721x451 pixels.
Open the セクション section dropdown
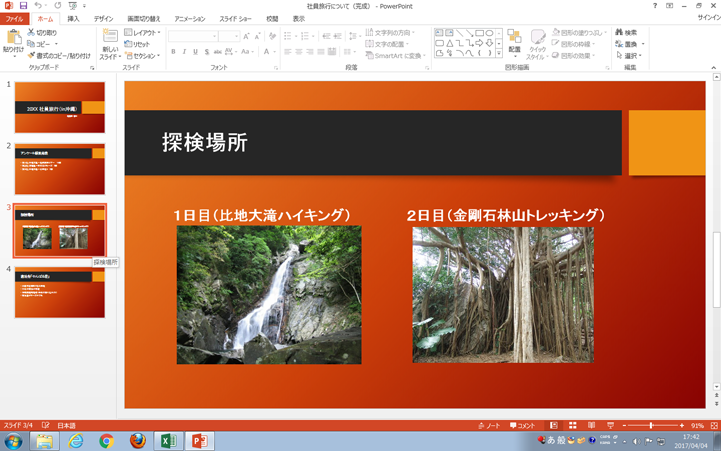[x=143, y=56]
